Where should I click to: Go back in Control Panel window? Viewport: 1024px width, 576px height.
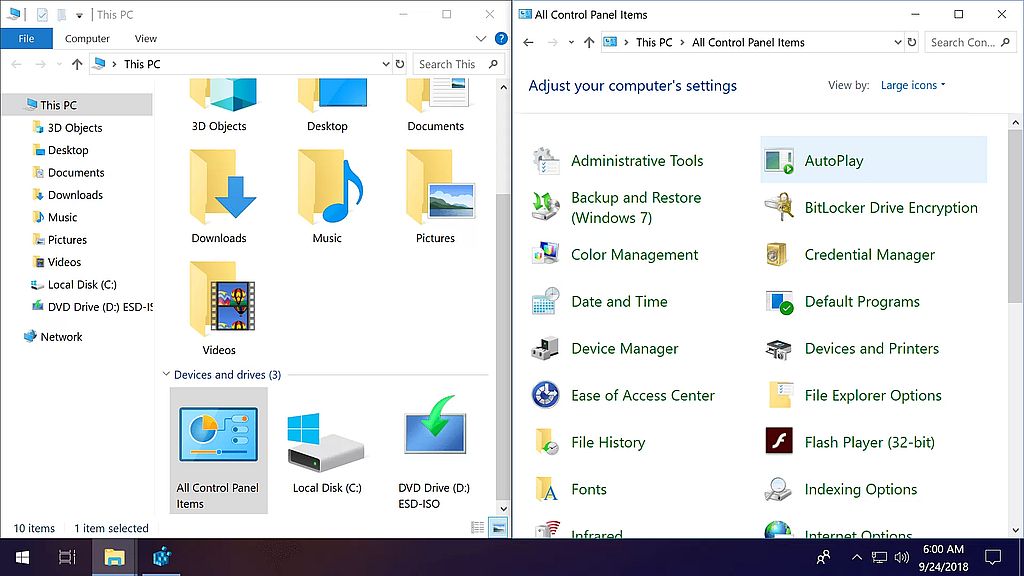[528, 42]
